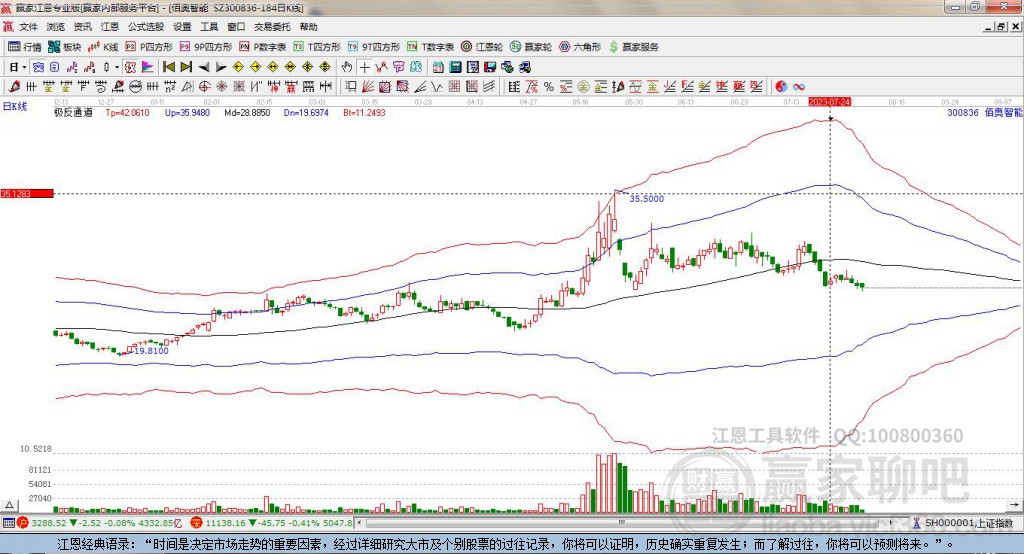Image resolution: width=1024 pixels, height=554 pixels.
Task: Select the triangle angle drawing tool
Action: tap(188, 87)
